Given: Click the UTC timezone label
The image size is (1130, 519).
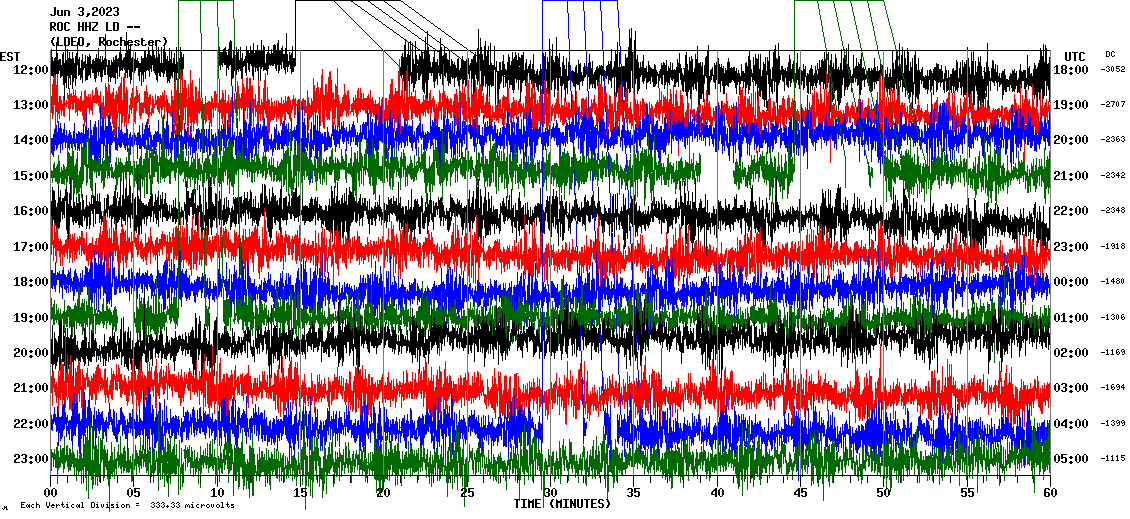Looking at the screenshot, I should [1074, 56].
